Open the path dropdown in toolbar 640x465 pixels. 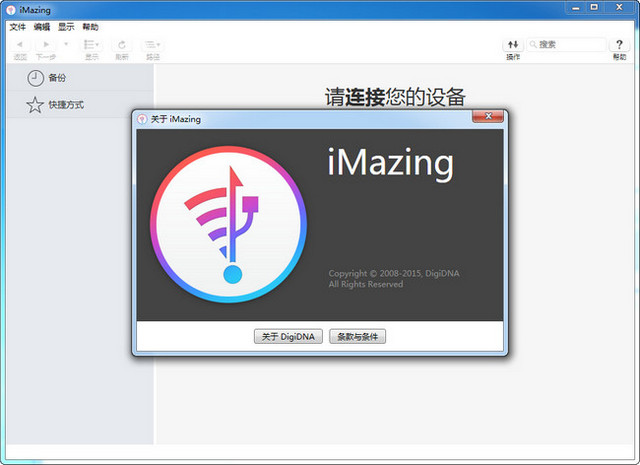tap(153, 44)
